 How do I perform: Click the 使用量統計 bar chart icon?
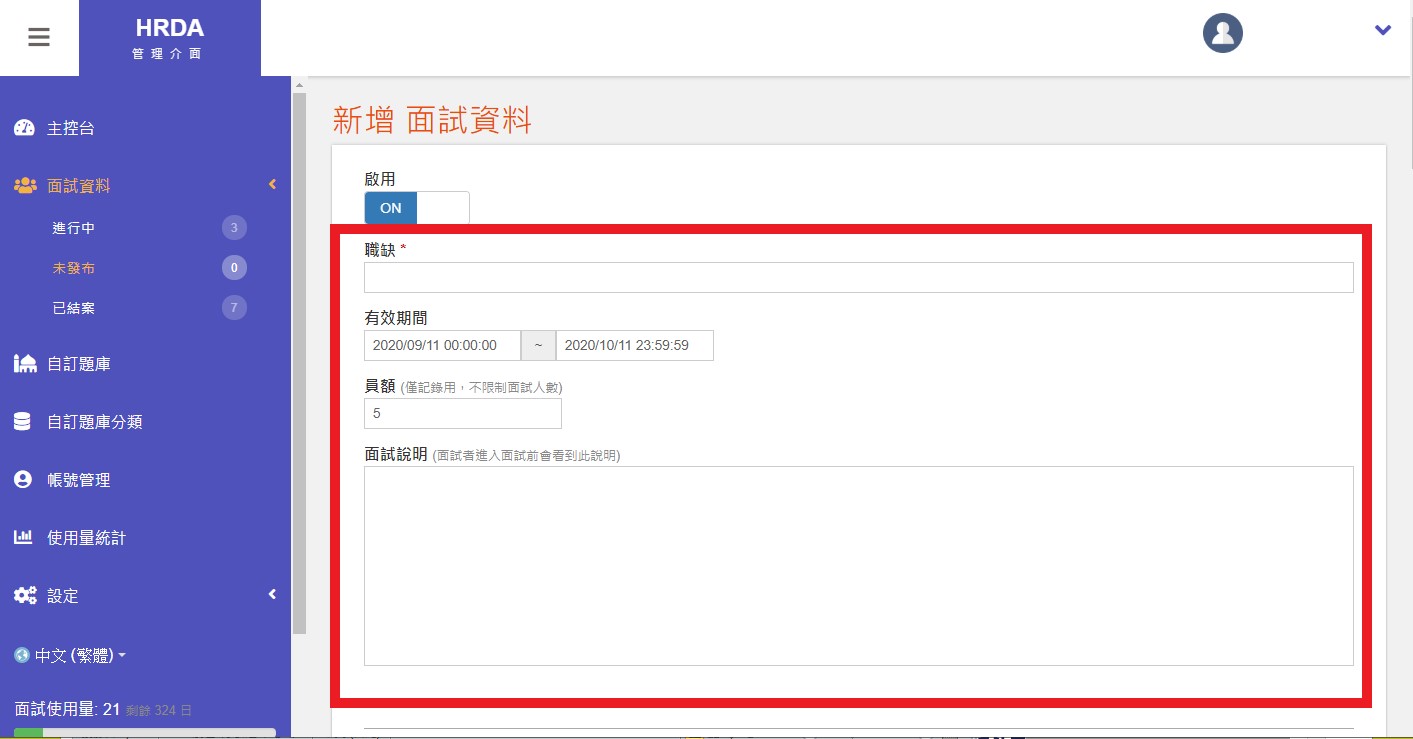[21, 537]
